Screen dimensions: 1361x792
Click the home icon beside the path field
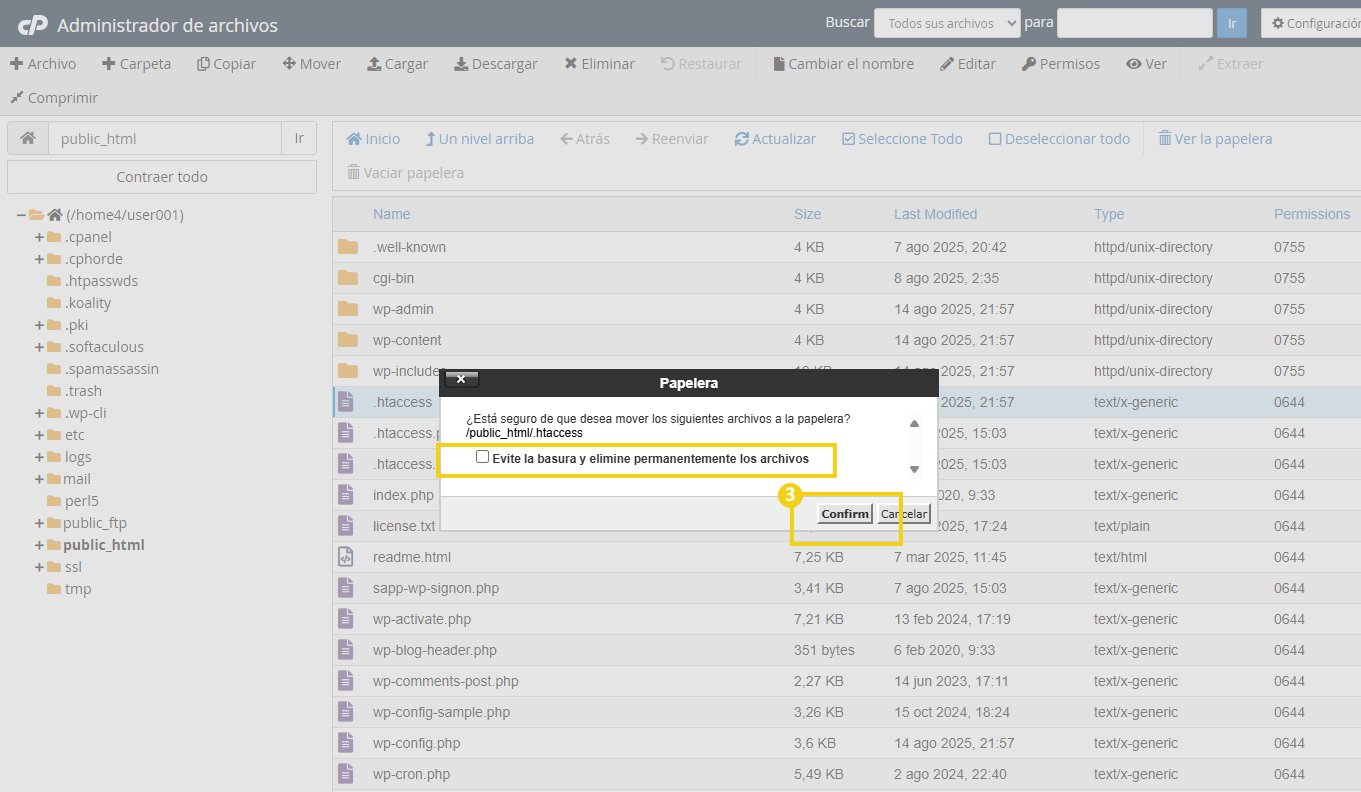coord(27,136)
